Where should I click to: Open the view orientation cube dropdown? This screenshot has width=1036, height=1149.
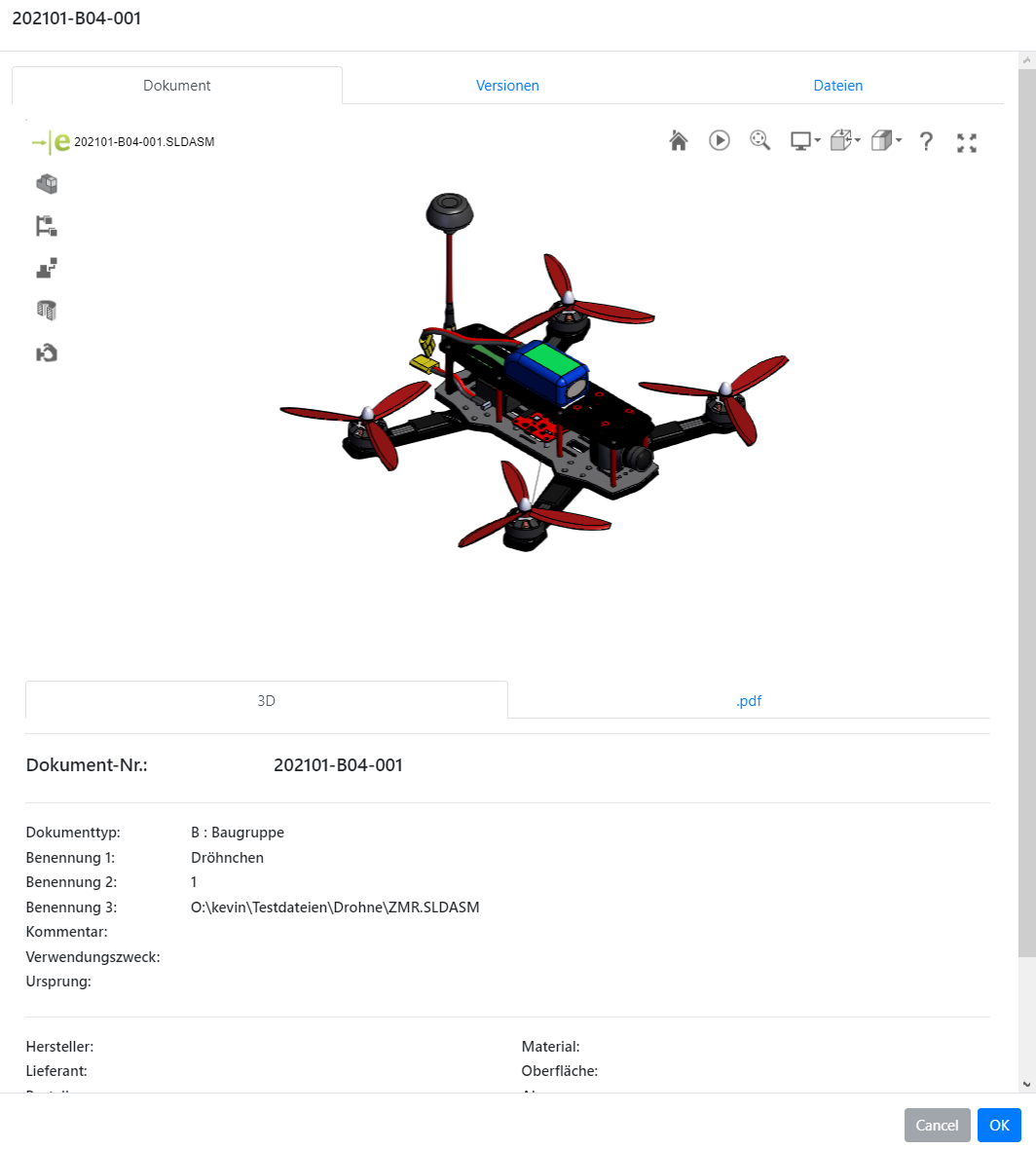click(x=845, y=141)
